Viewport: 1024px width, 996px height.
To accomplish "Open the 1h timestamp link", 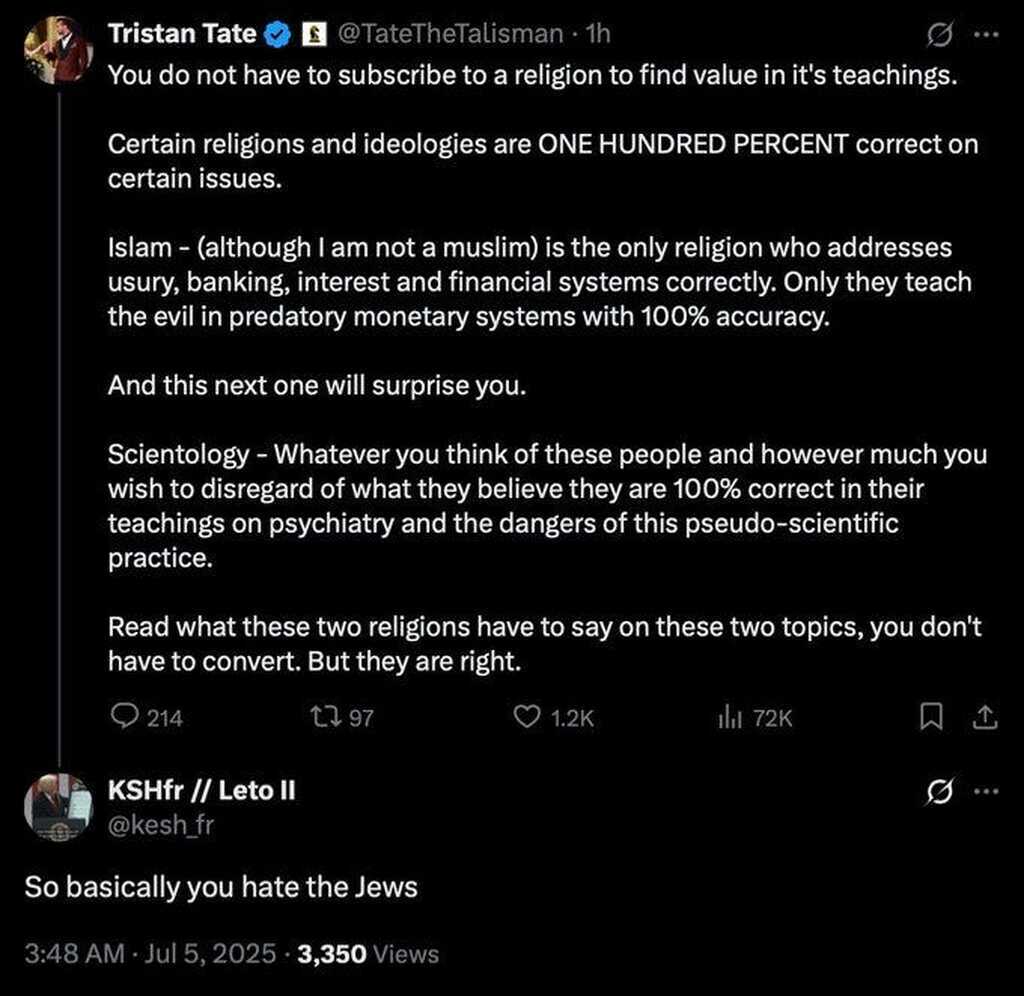I will click(597, 34).
